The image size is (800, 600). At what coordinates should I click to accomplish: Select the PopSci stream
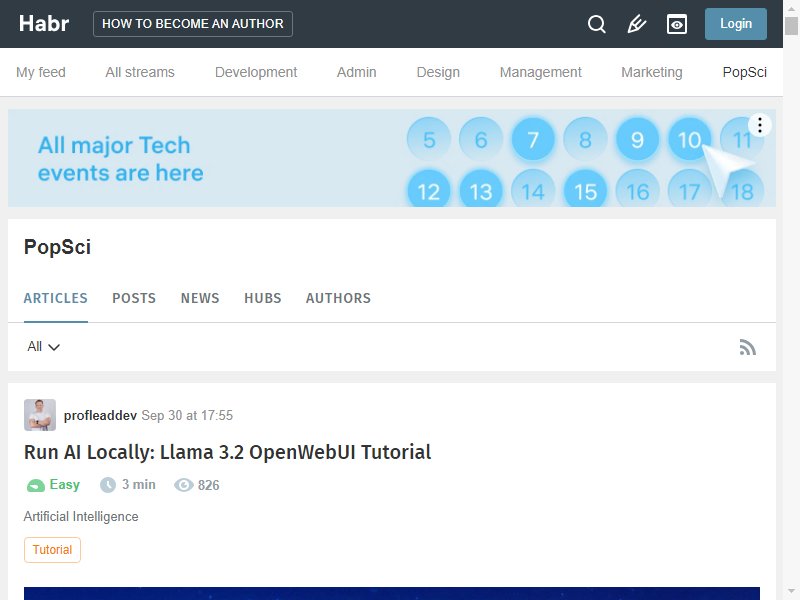click(745, 72)
